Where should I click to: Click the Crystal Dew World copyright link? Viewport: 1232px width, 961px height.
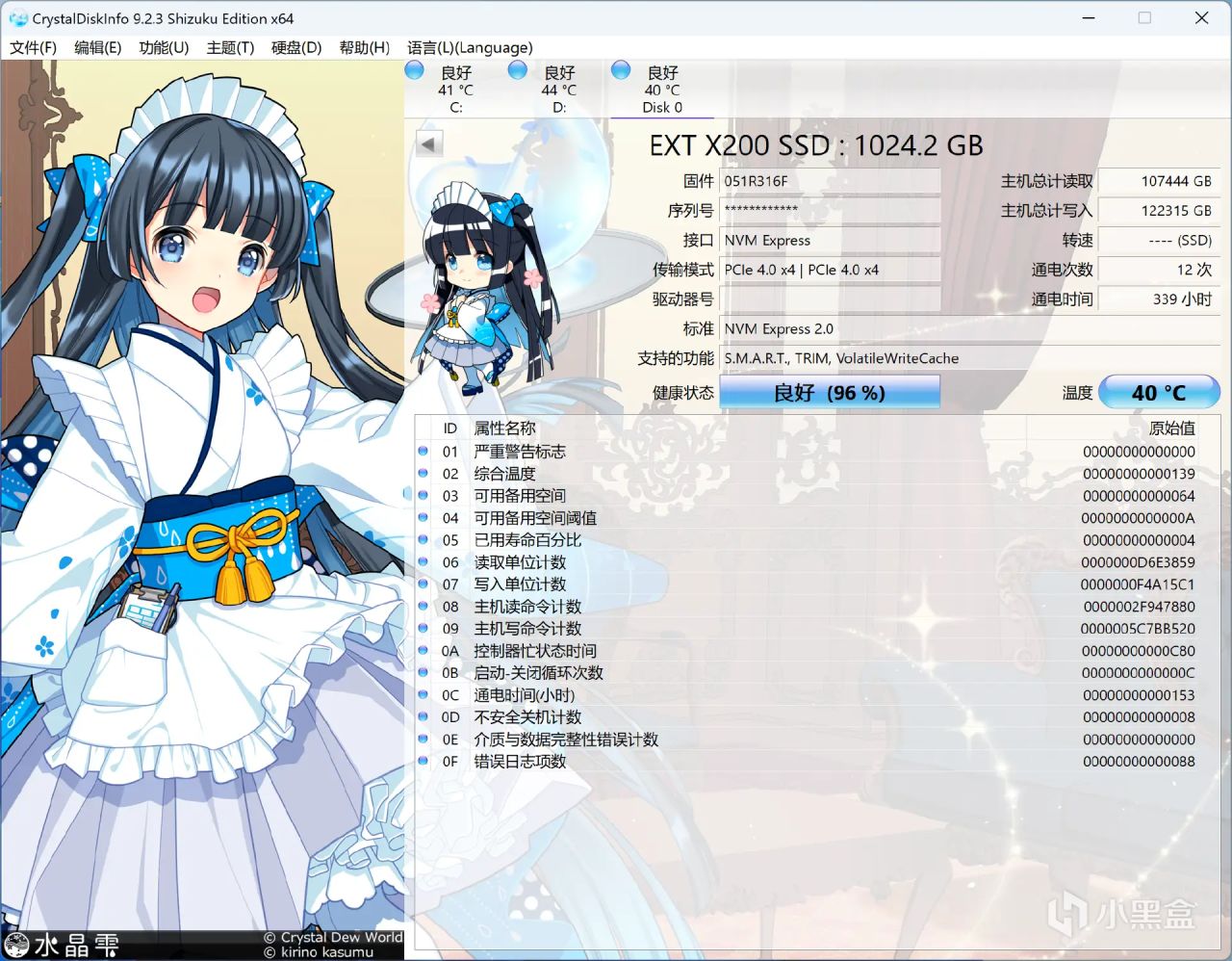(333, 937)
